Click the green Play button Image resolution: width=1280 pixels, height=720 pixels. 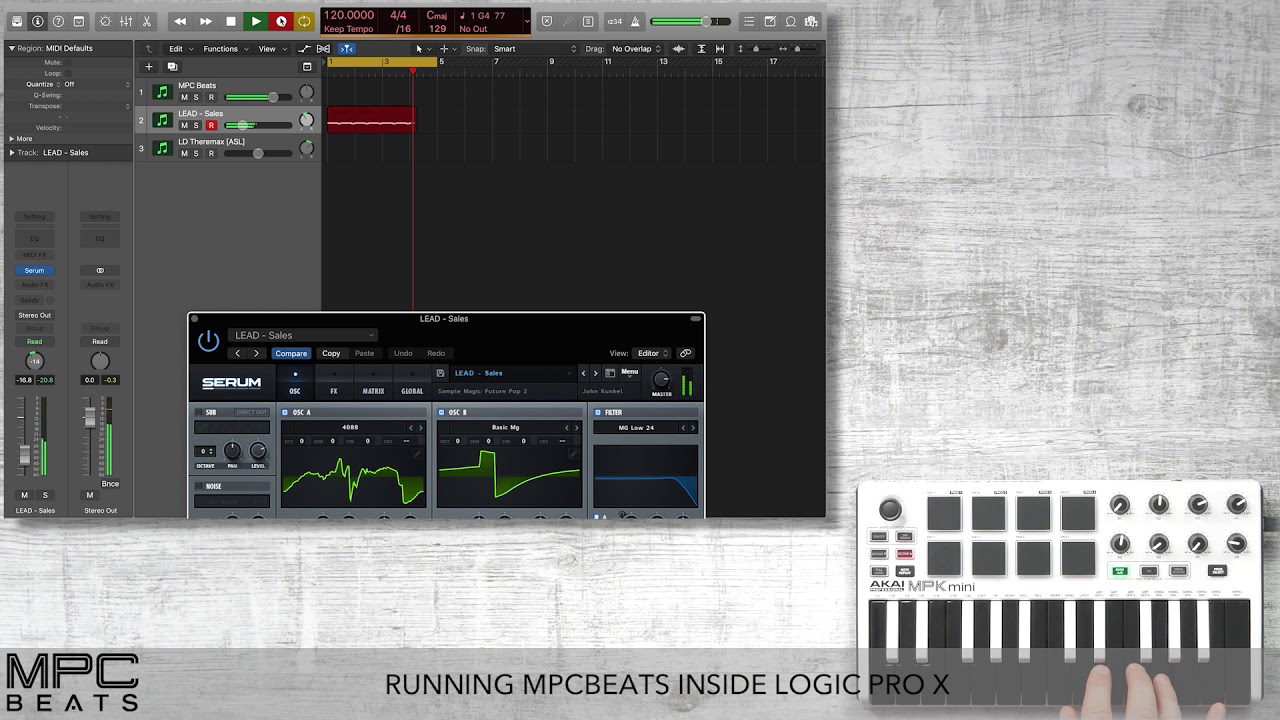click(x=256, y=21)
